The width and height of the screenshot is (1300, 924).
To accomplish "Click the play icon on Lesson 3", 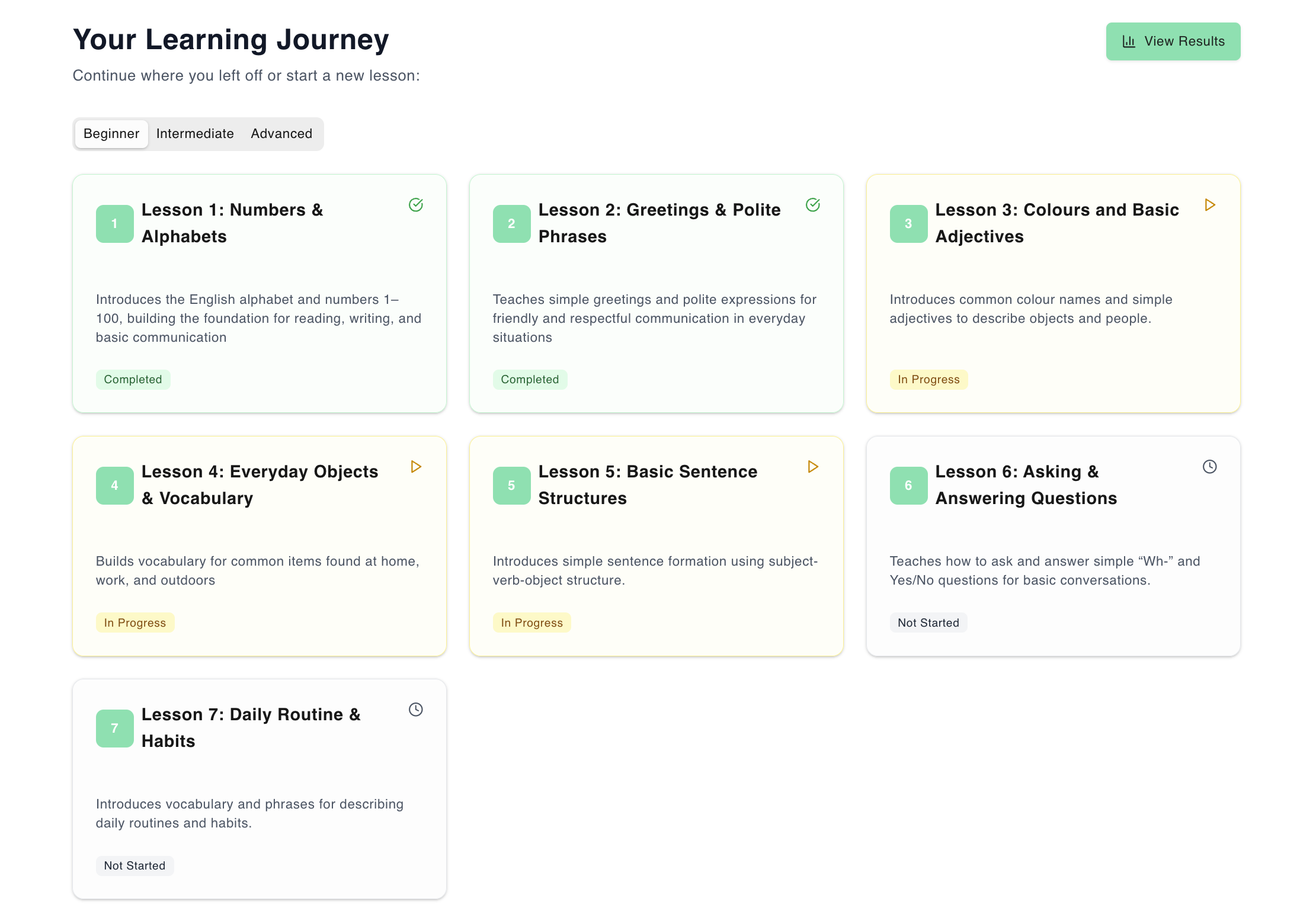I will click(1210, 205).
